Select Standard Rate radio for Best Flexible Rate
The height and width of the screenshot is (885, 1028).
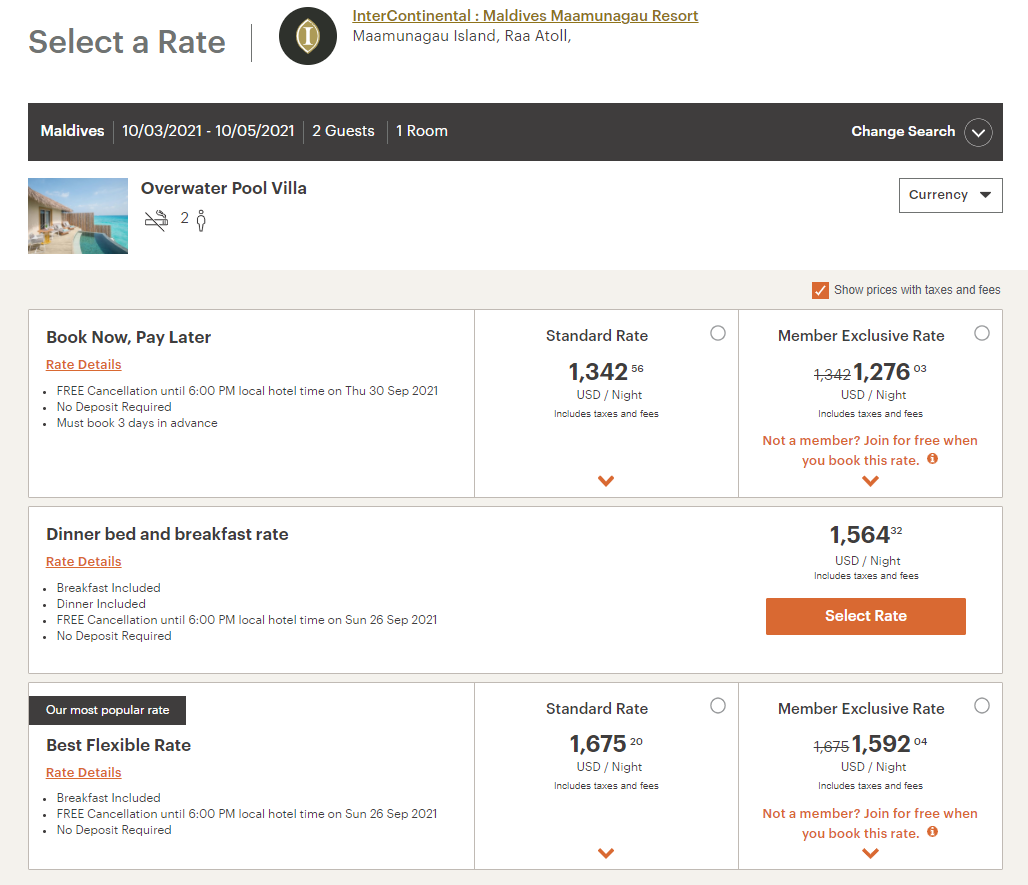717,705
